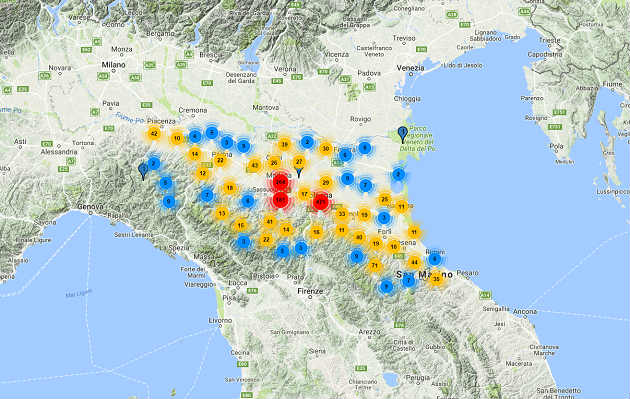Expand the yellow cluster marker numbered 43
The image size is (630, 399).
click(254, 165)
